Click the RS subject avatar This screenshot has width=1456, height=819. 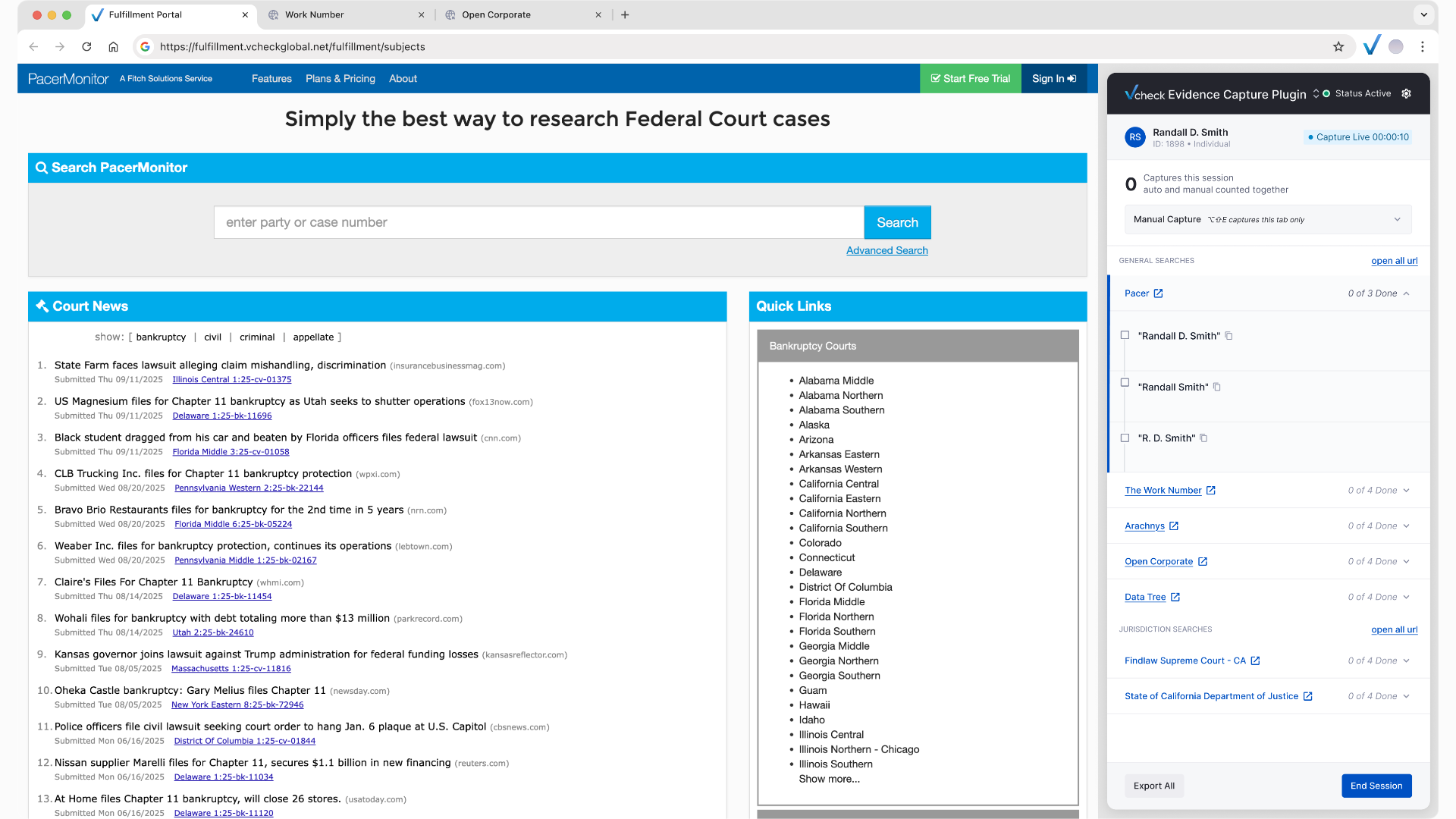point(1134,137)
